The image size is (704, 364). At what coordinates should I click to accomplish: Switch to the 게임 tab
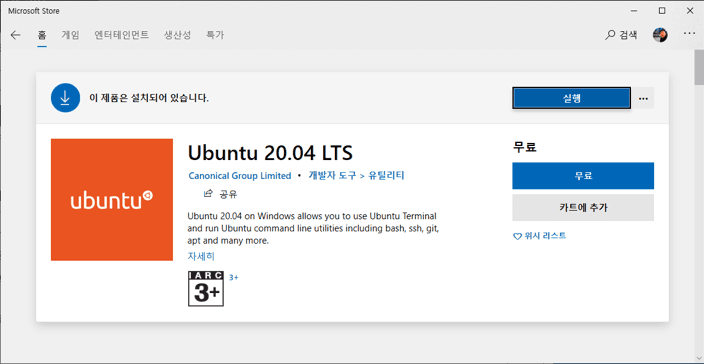click(70, 35)
